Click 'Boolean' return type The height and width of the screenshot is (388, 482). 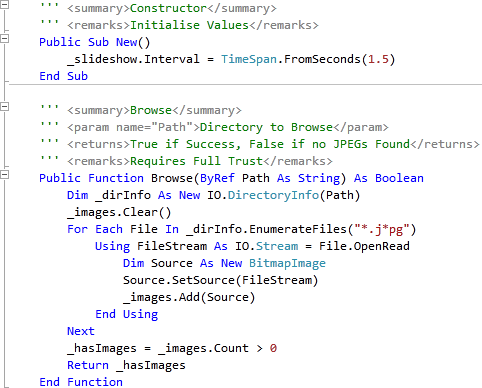coord(399,178)
